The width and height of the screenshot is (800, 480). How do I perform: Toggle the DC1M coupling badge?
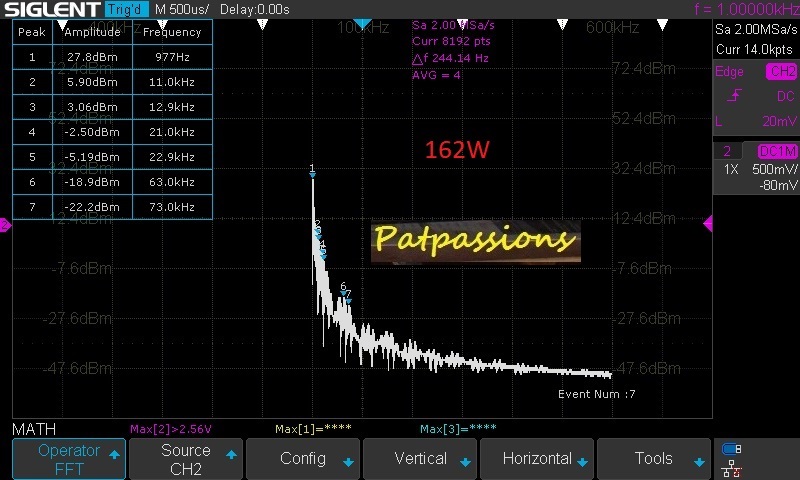coord(777,151)
